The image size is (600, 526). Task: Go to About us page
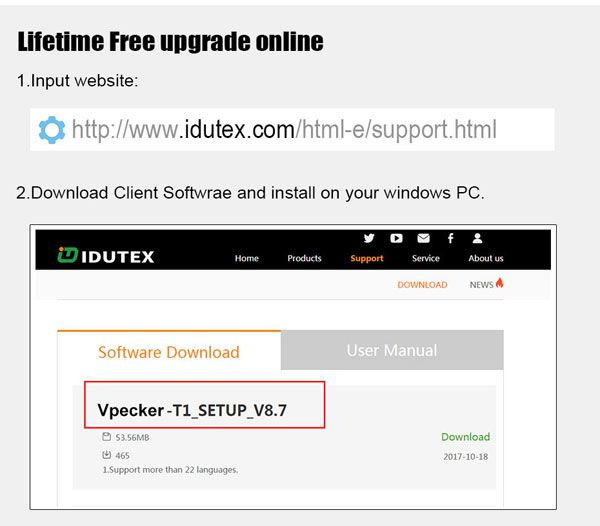tap(486, 258)
